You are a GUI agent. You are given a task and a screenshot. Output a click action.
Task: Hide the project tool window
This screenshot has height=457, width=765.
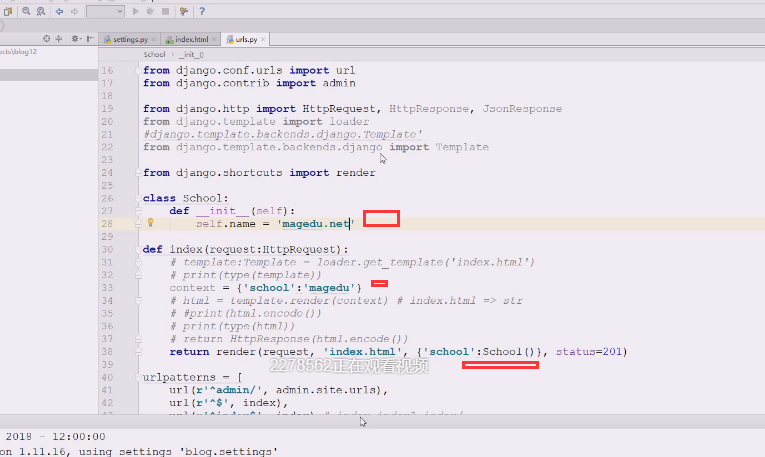90,39
